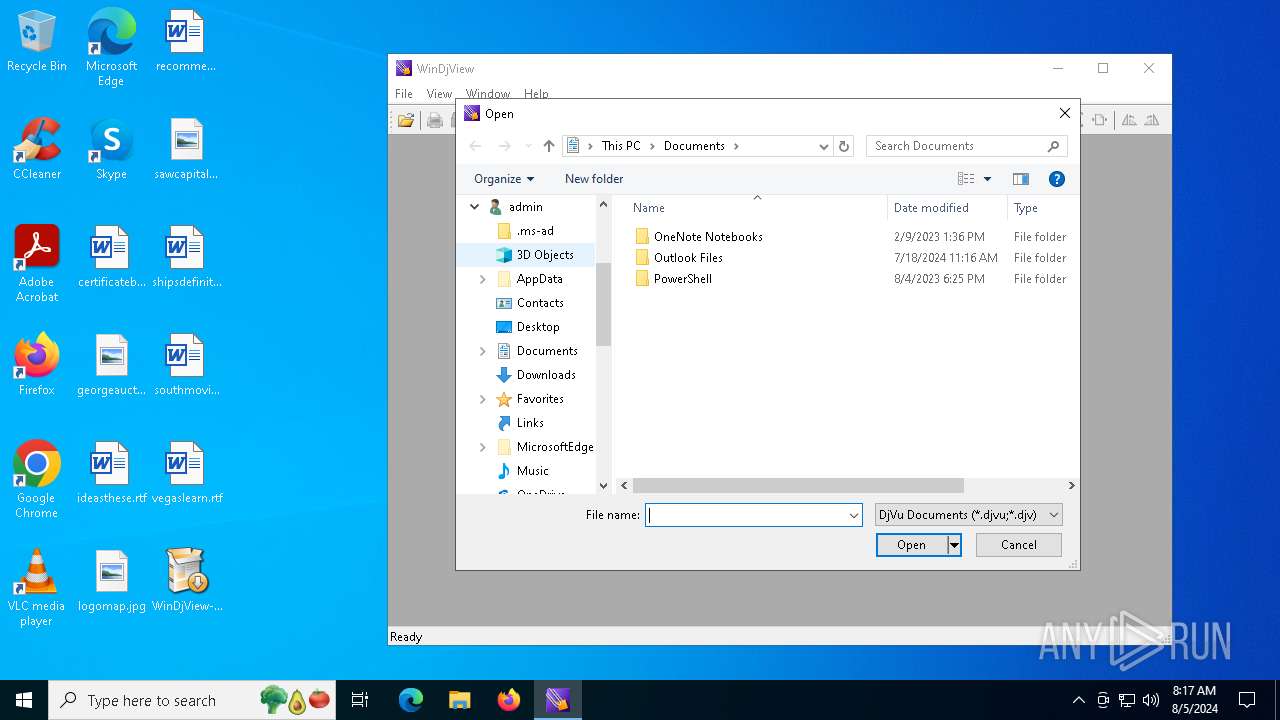Click the New folder button
The height and width of the screenshot is (720, 1280).
[594, 179]
